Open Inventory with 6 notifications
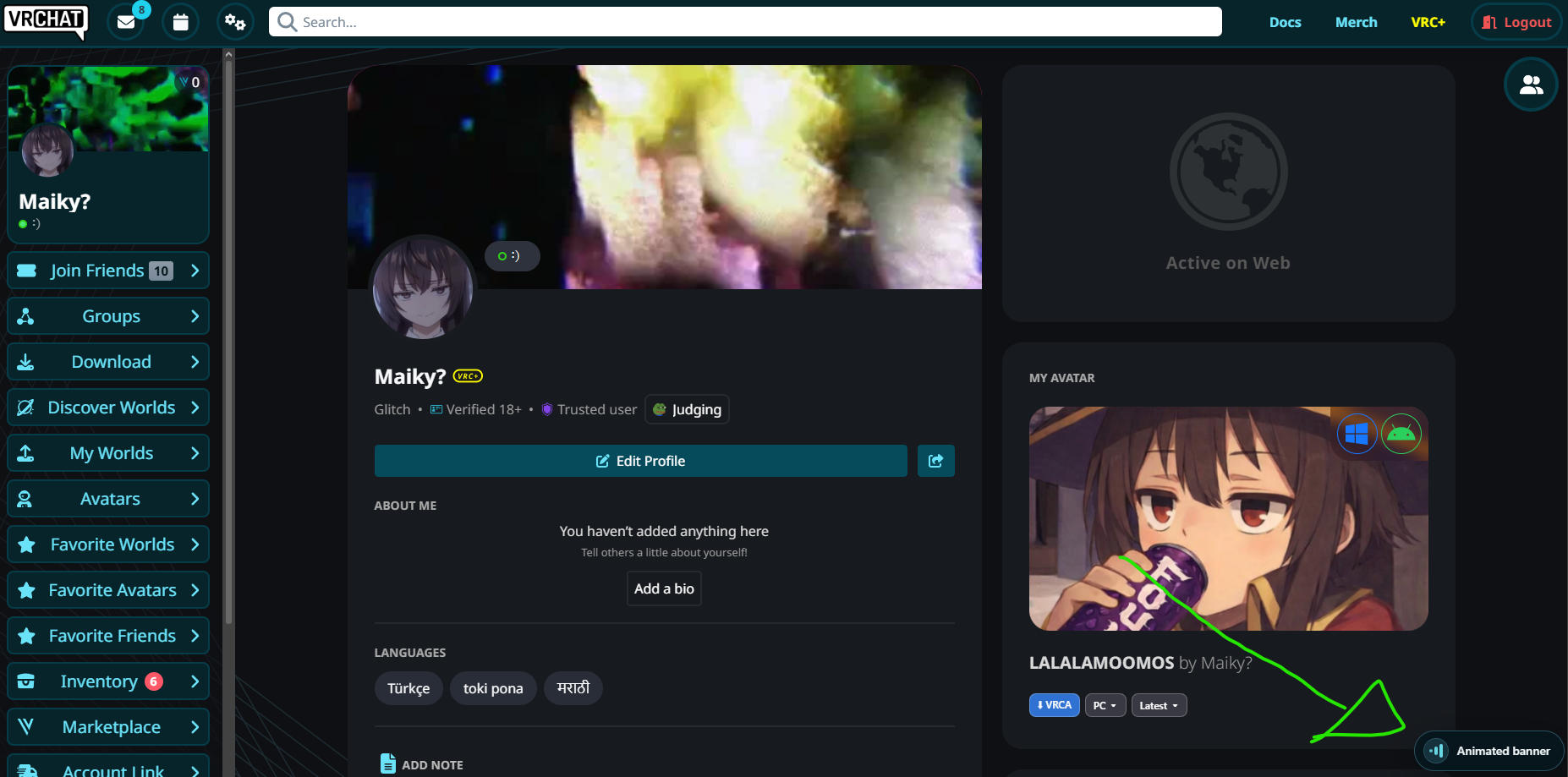 (x=108, y=681)
